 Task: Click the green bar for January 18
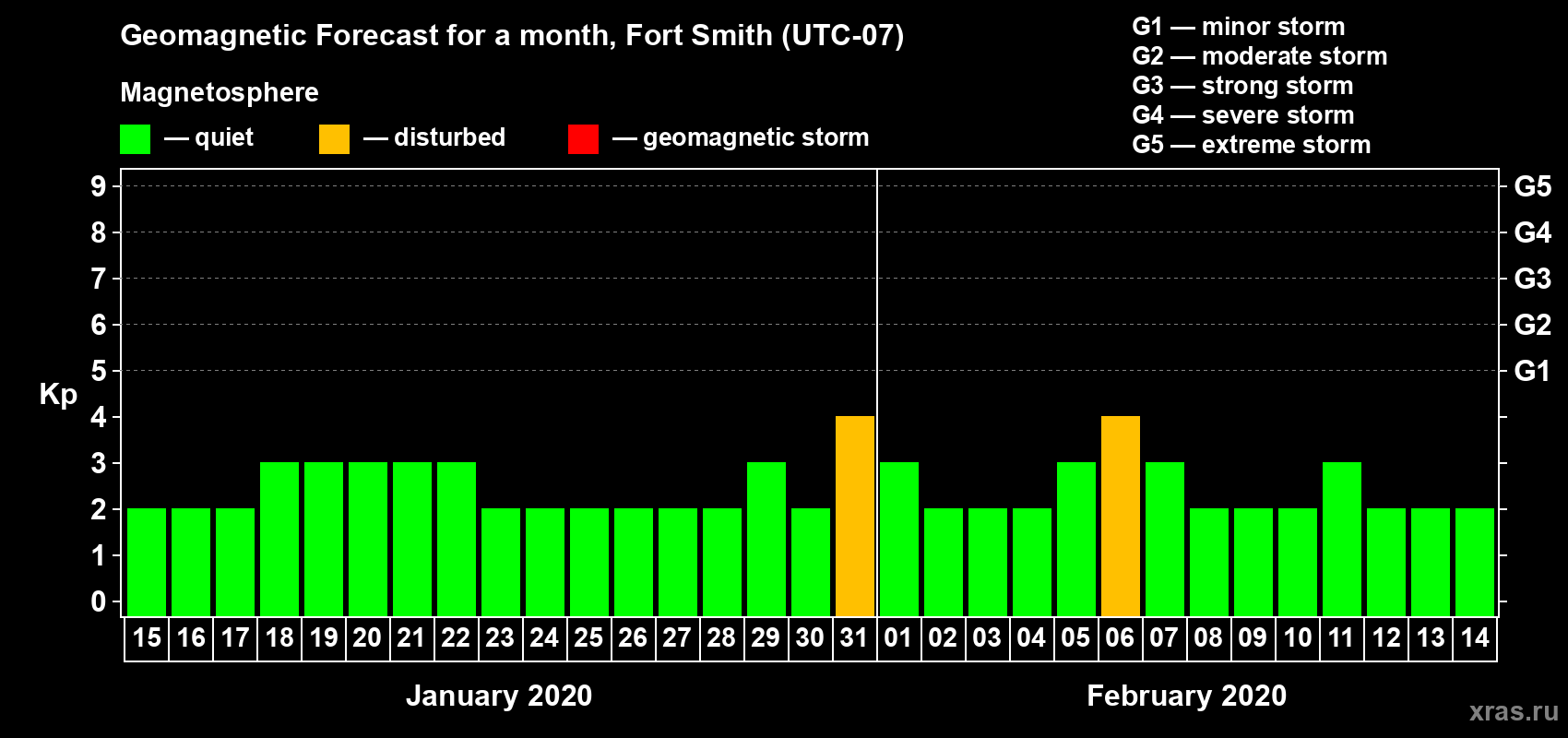coord(279,540)
